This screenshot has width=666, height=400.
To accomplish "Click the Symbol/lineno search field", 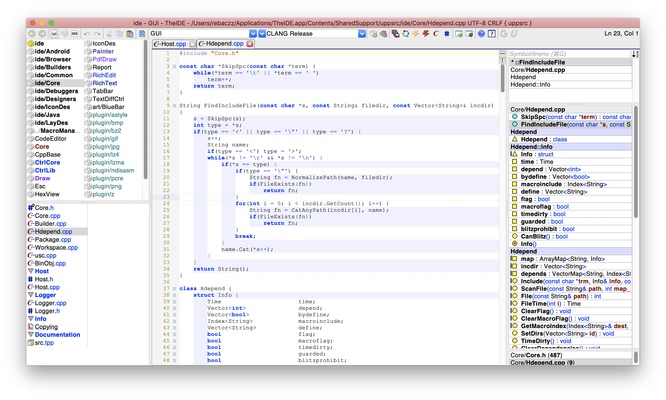I will point(570,54).
